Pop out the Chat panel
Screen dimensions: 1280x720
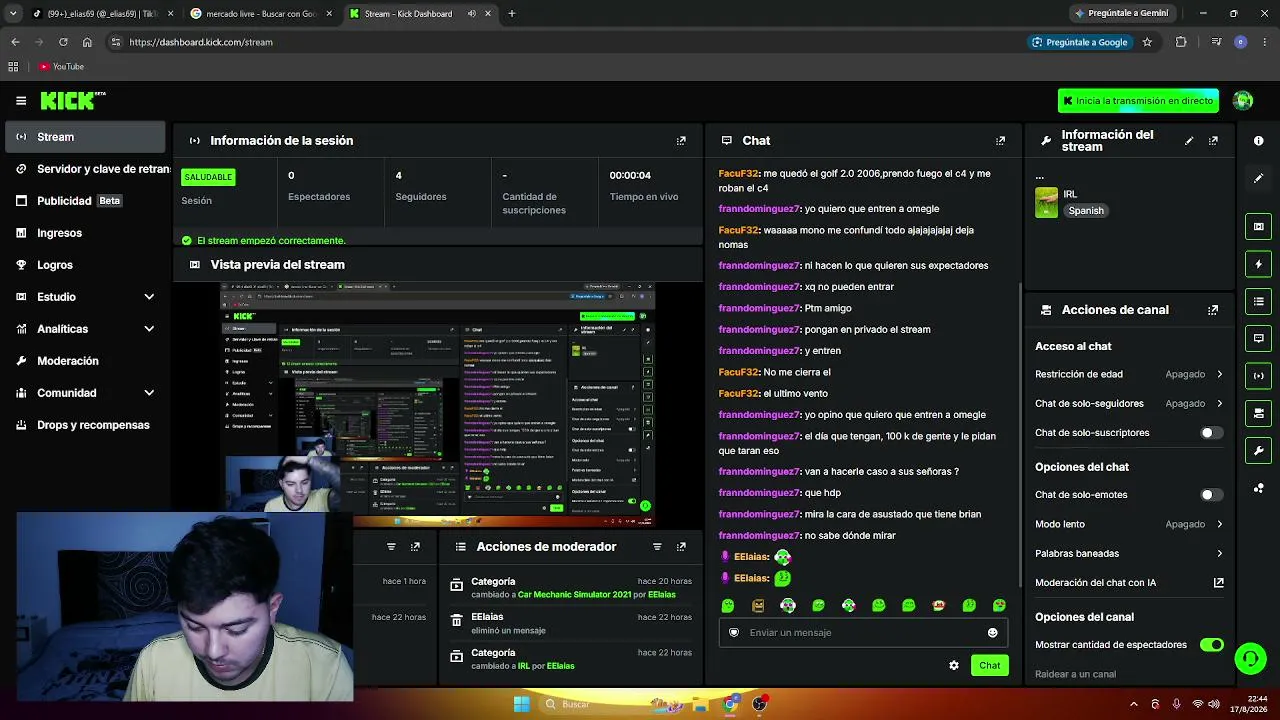[x=1000, y=141]
